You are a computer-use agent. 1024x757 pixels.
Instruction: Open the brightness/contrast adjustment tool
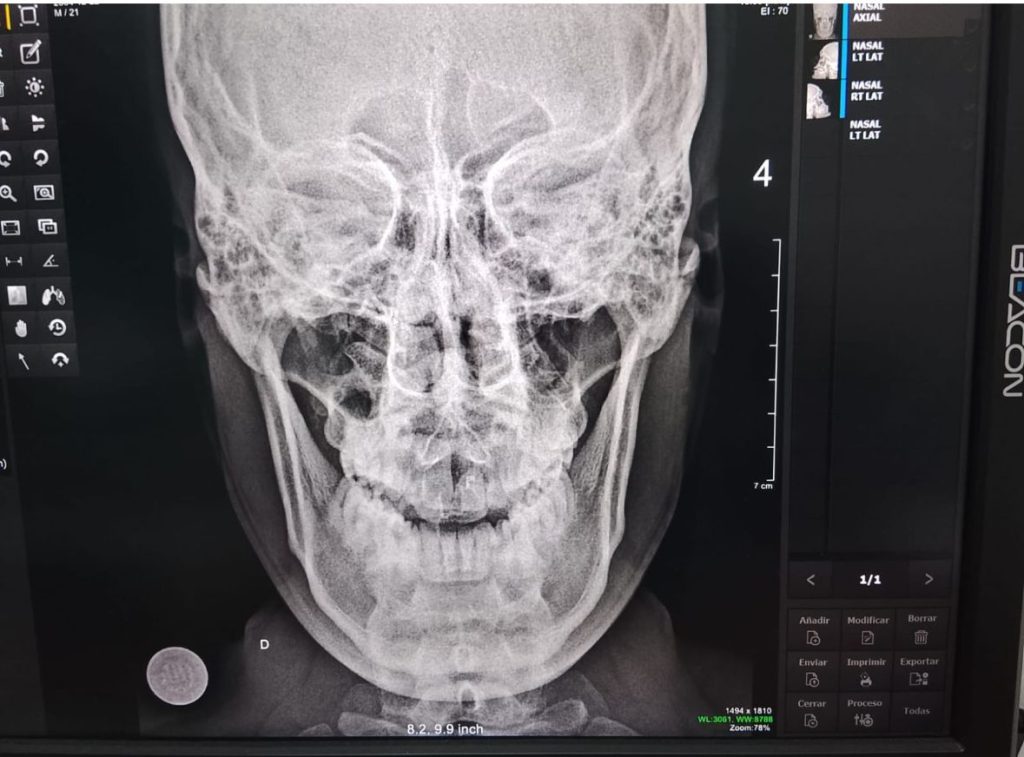point(35,88)
